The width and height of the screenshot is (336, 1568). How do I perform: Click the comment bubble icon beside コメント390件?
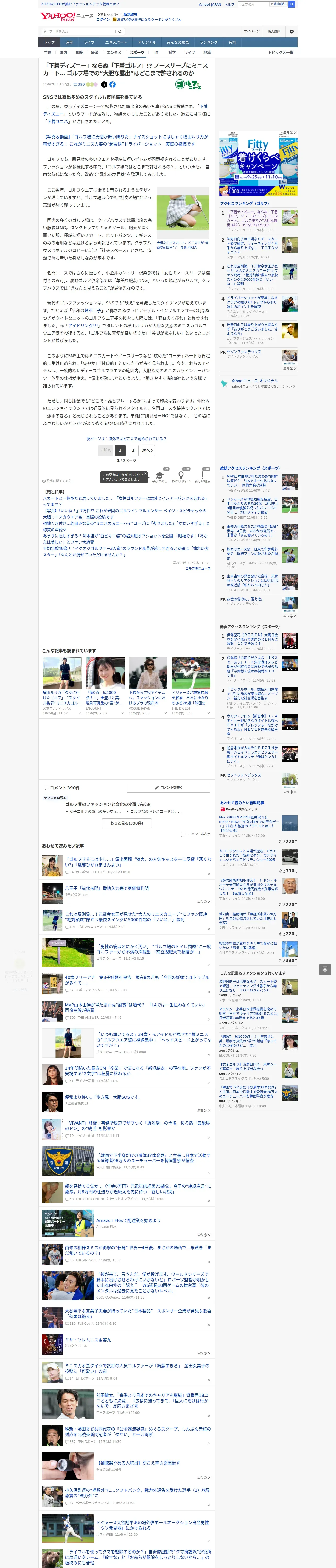click(x=46, y=788)
